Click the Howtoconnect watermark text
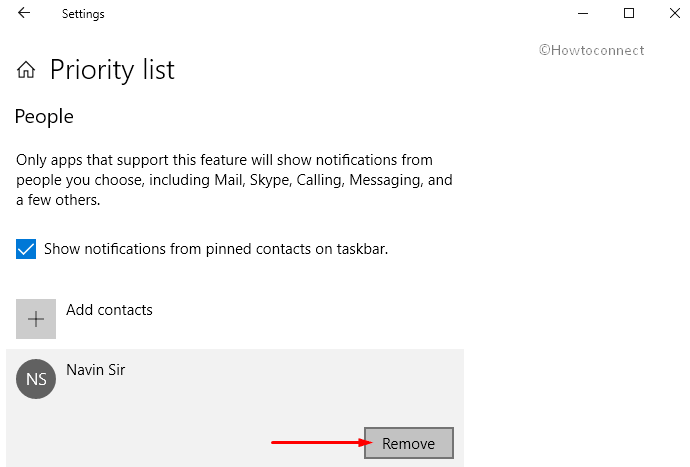690x467 pixels. click(x=591, y=50)
